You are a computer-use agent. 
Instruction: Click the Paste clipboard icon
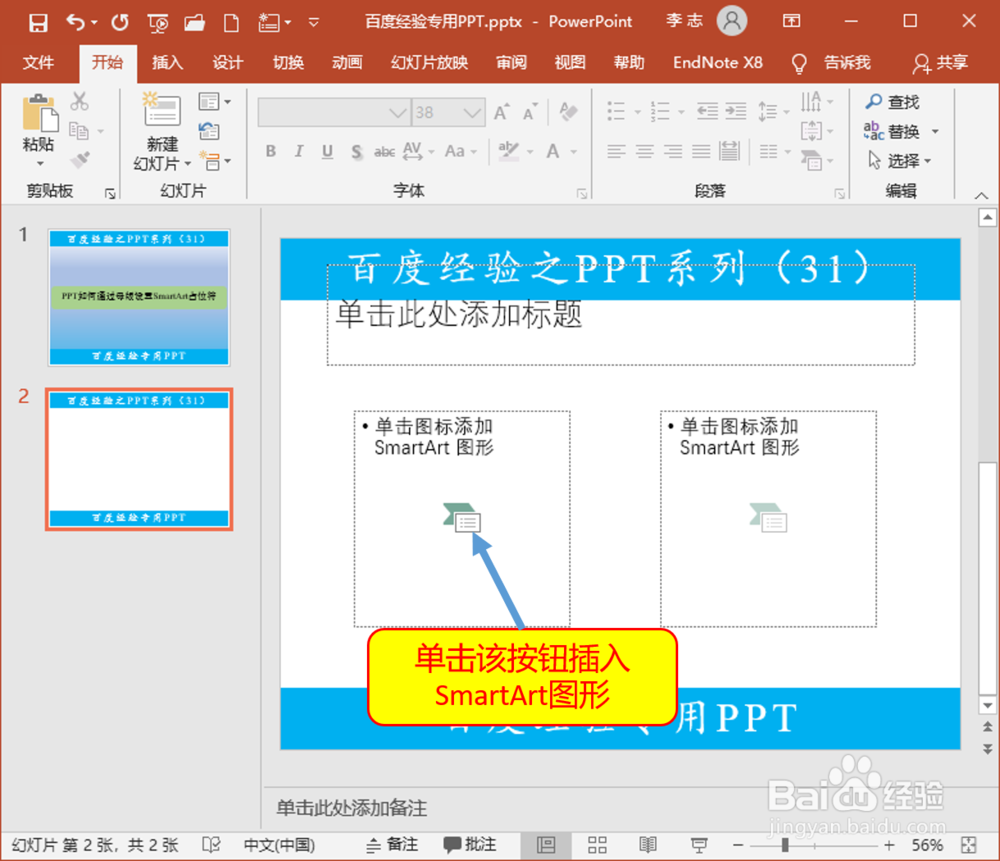40,113
